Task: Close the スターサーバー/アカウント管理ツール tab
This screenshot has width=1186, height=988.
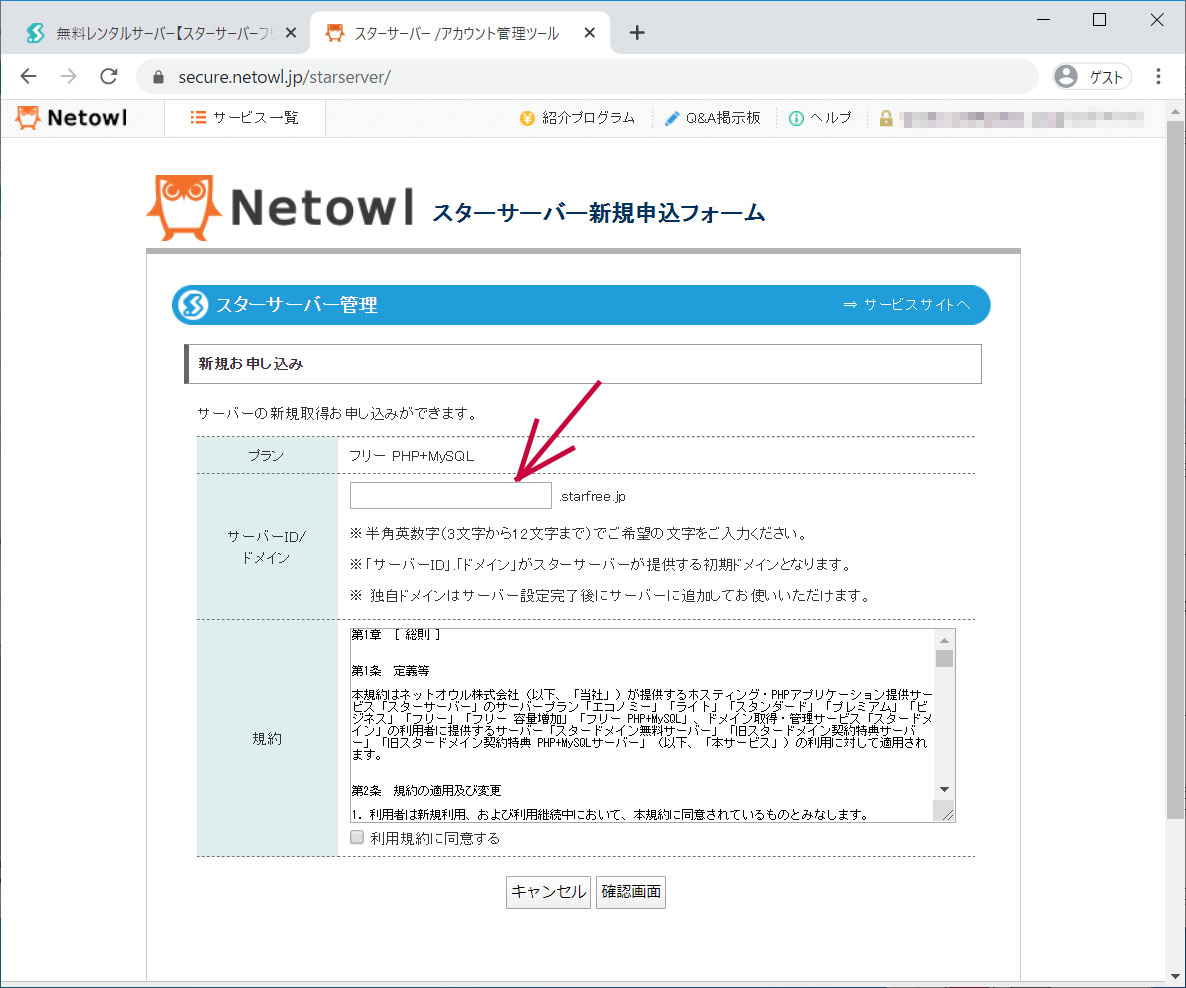Action: coord(590,33)
